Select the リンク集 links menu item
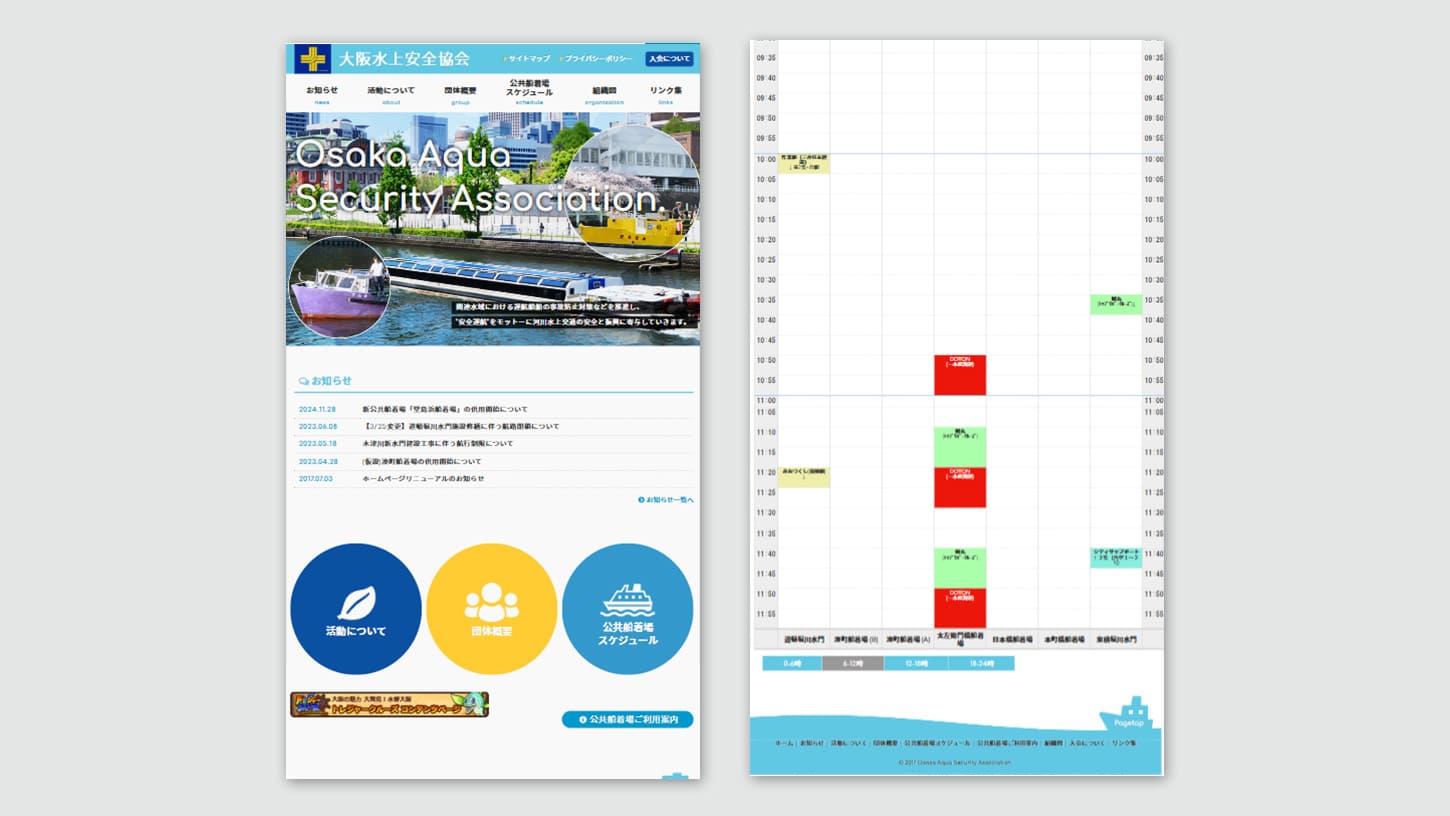 tap(666, 94)
